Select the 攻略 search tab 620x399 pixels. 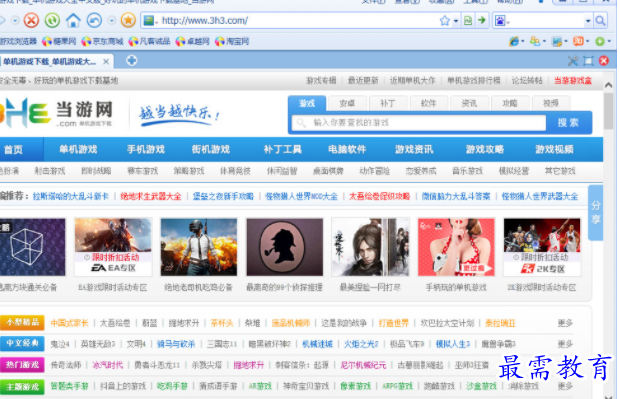[510, 103]
